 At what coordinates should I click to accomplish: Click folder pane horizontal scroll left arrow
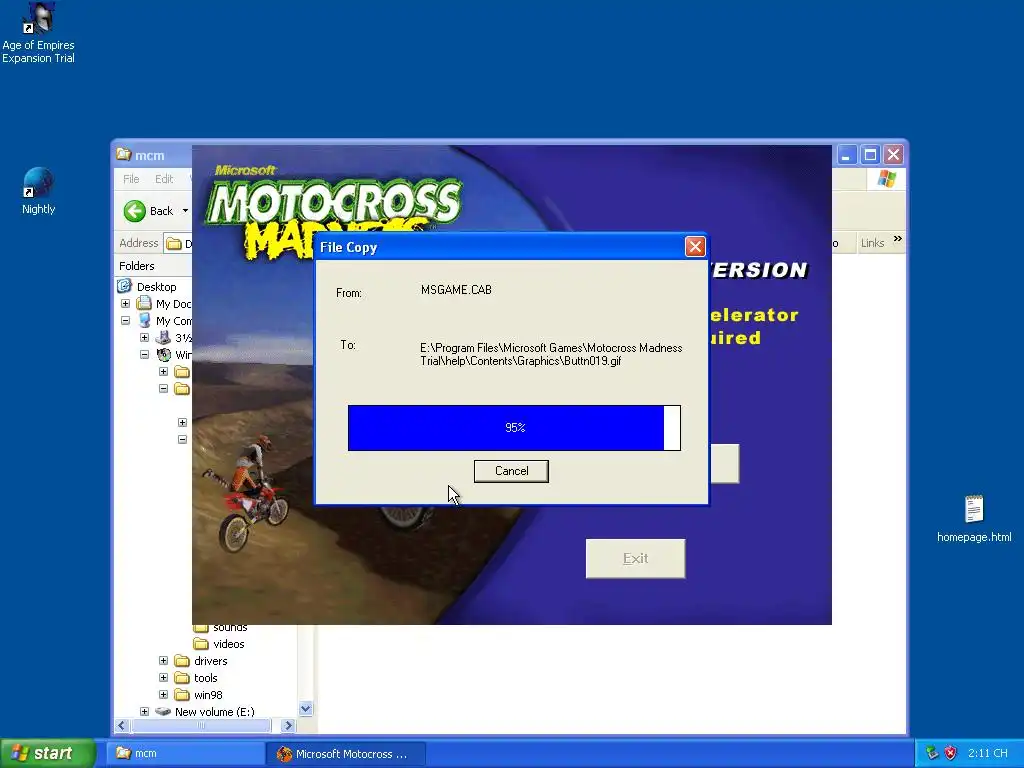(122, 726)
